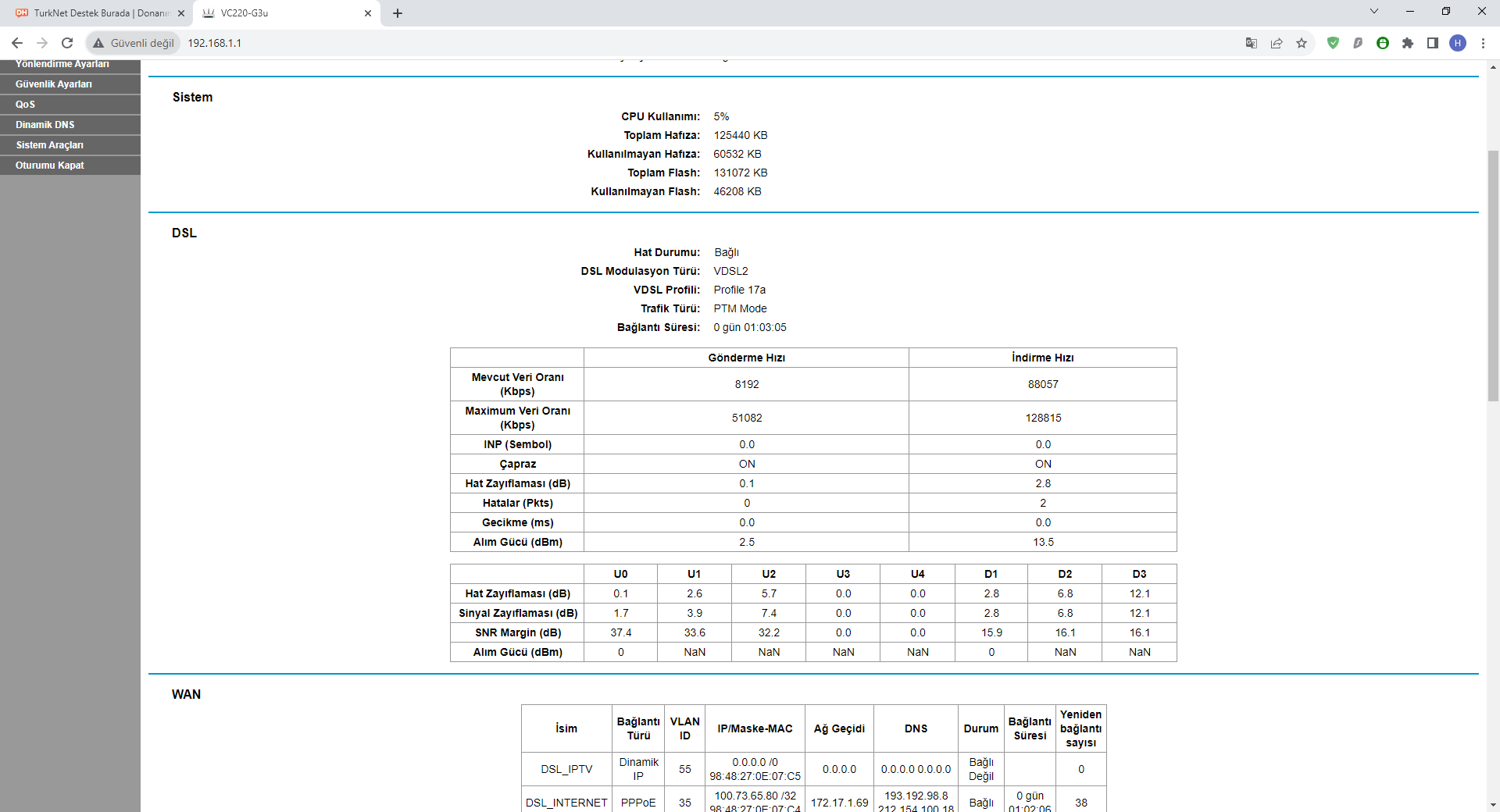Share this page via the share icon

coord(1277,43)
